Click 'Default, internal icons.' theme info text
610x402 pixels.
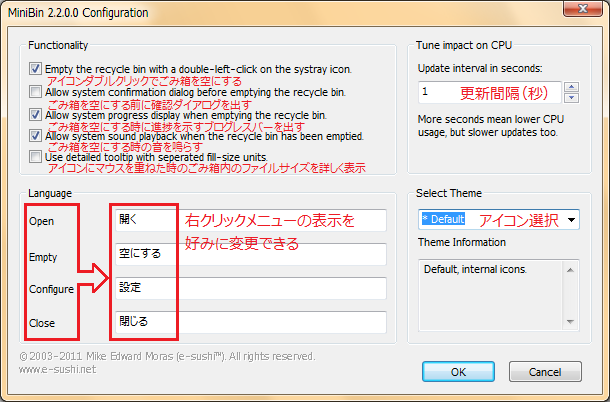click(475, 269)
